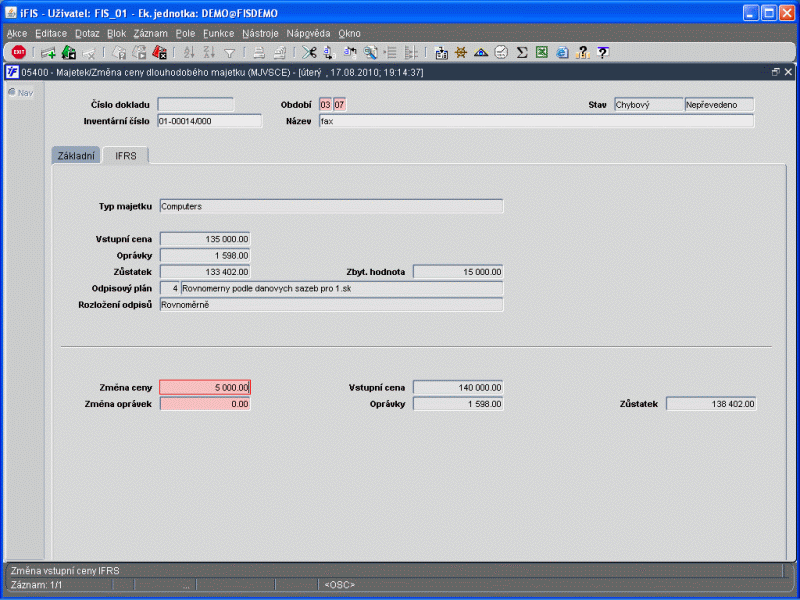This screenshot has width=800, height=600.
Task: Open the Blok menu
Action: click(116, 34)
